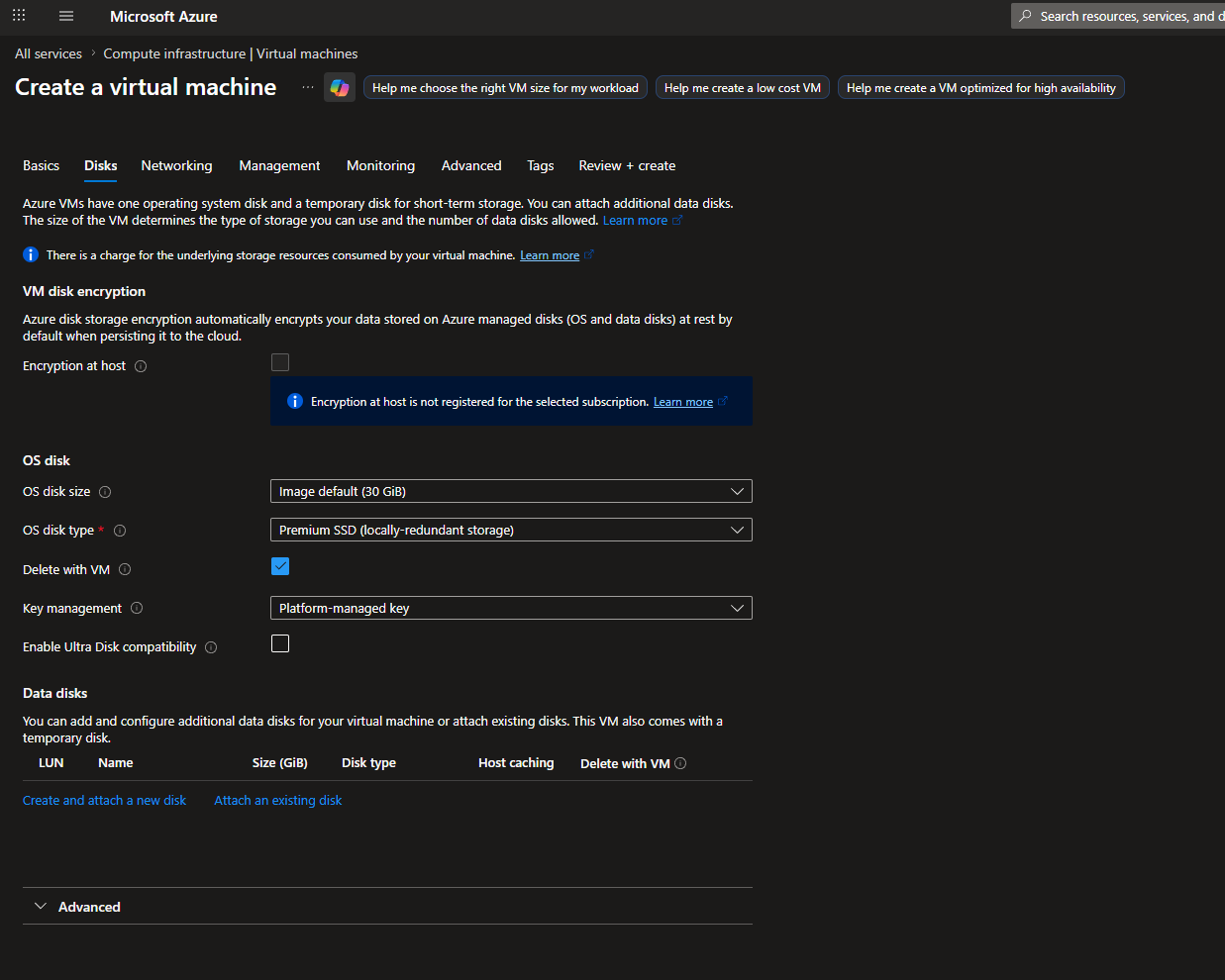Open the Advanced tab
Screen dimensions: 1225x980
[471, 165]
